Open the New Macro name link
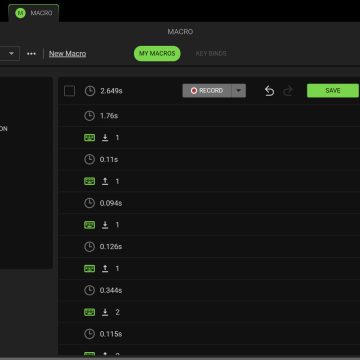The height and width of the screenshot is (360, 360). [x=68, y=54]
